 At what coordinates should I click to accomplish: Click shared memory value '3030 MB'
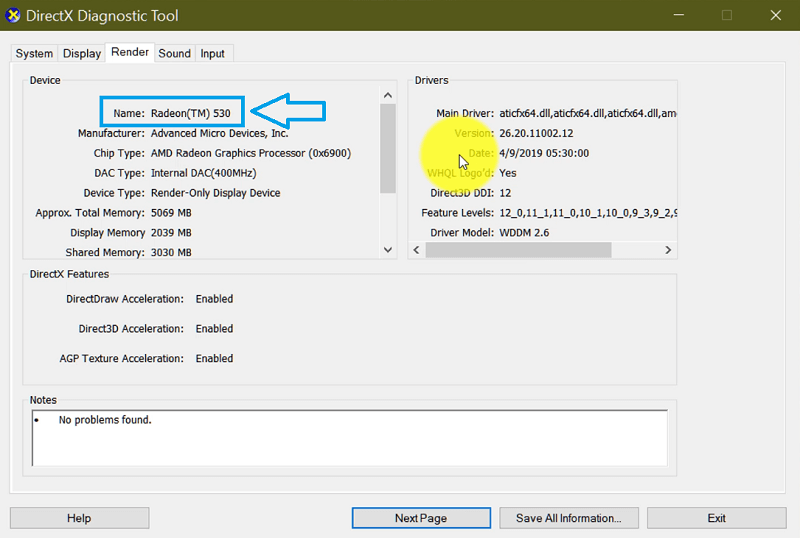coord(171,253)
